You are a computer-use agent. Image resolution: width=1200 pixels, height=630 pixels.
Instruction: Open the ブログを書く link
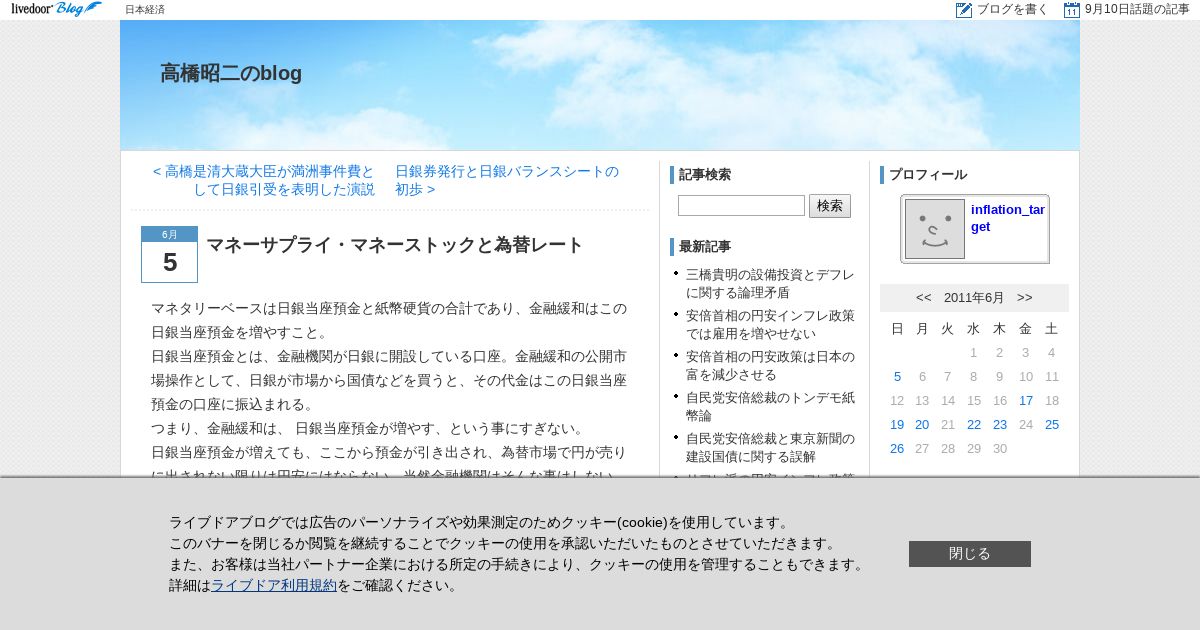tap(1012, 10)
